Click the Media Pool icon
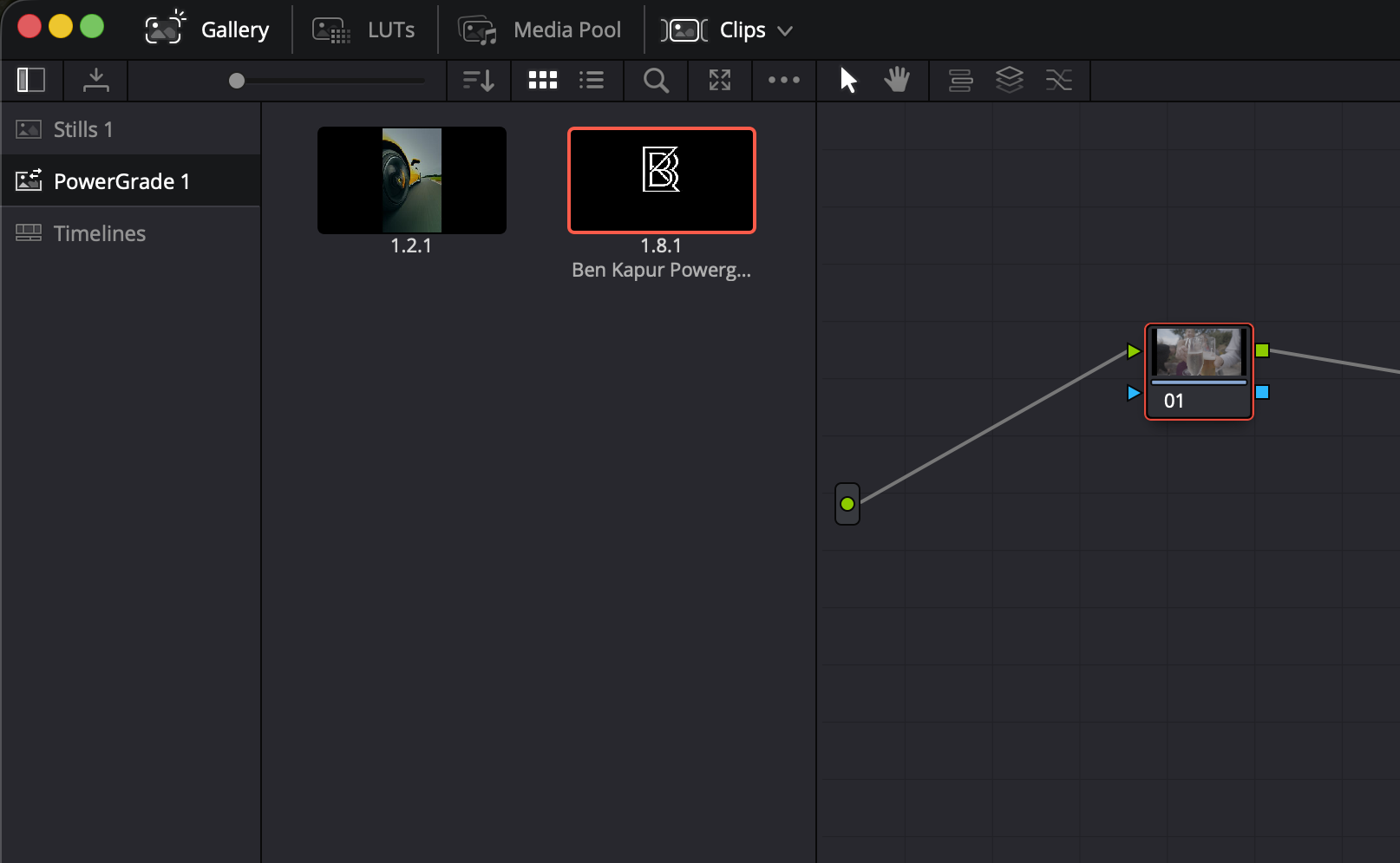The image size is (1400, 863). tap(477, 30)
